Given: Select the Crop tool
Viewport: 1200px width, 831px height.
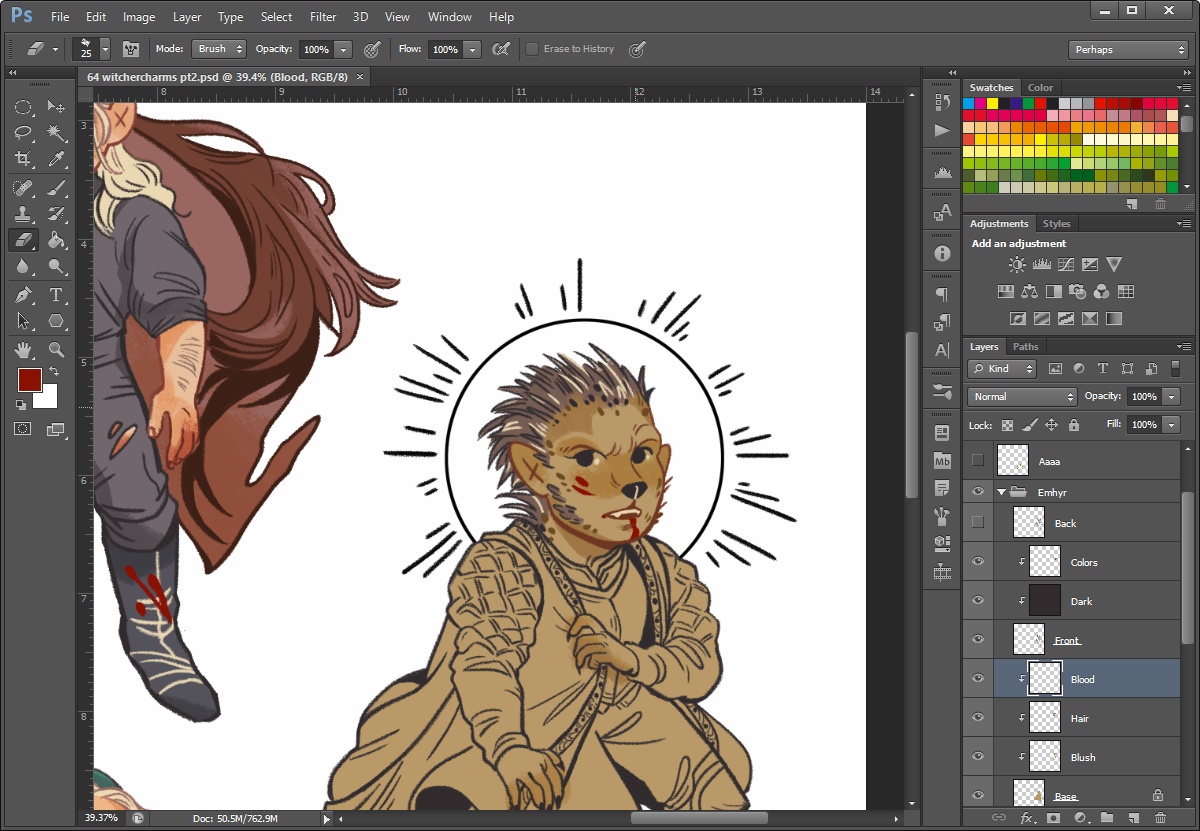Looking at the screenshot, I should coord(23,159).
